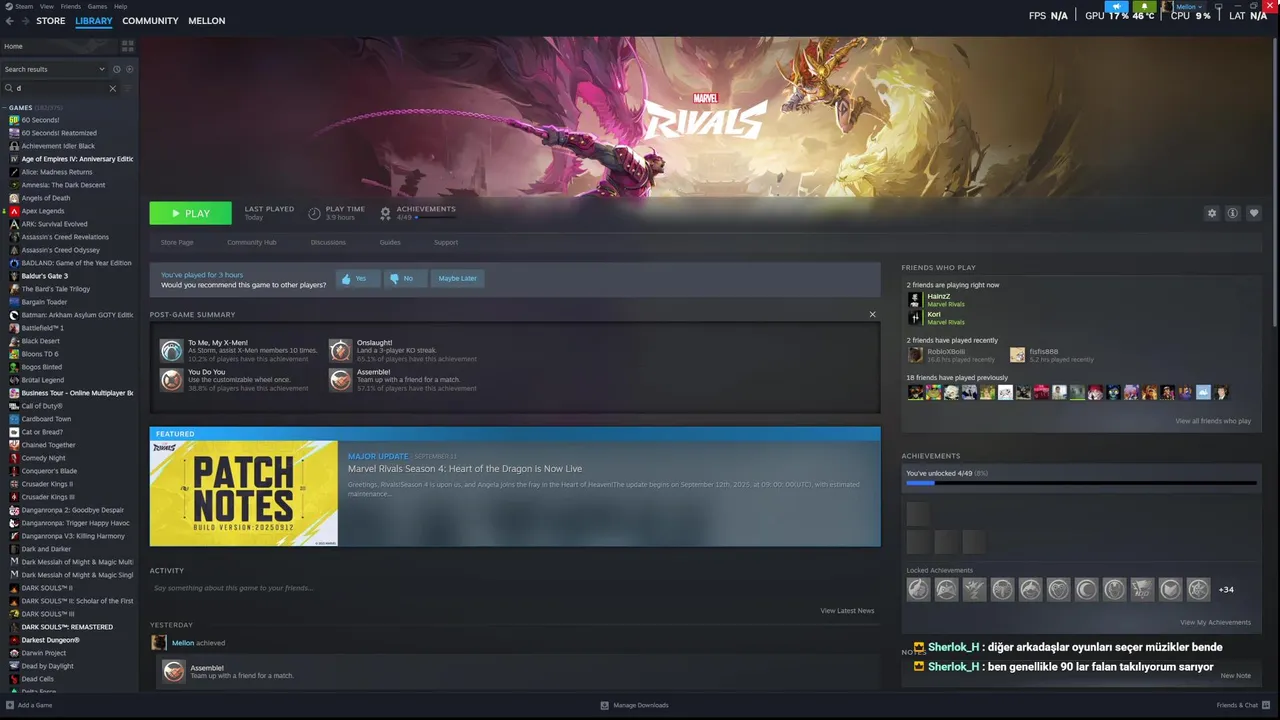
Task: Click the To Me, My X-Men! achievement icon
Action: point(172,350)
